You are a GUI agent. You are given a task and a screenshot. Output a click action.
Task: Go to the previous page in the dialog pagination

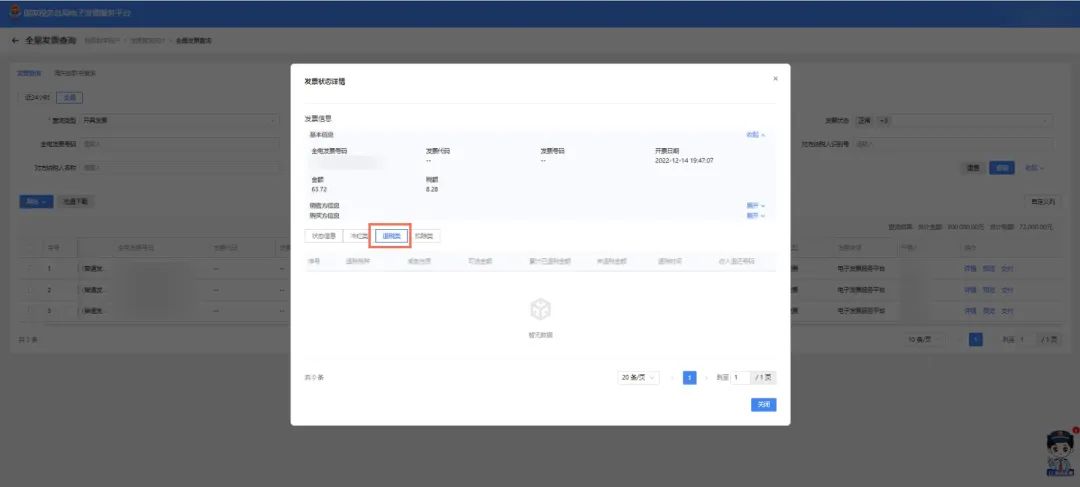click(672, 378)
